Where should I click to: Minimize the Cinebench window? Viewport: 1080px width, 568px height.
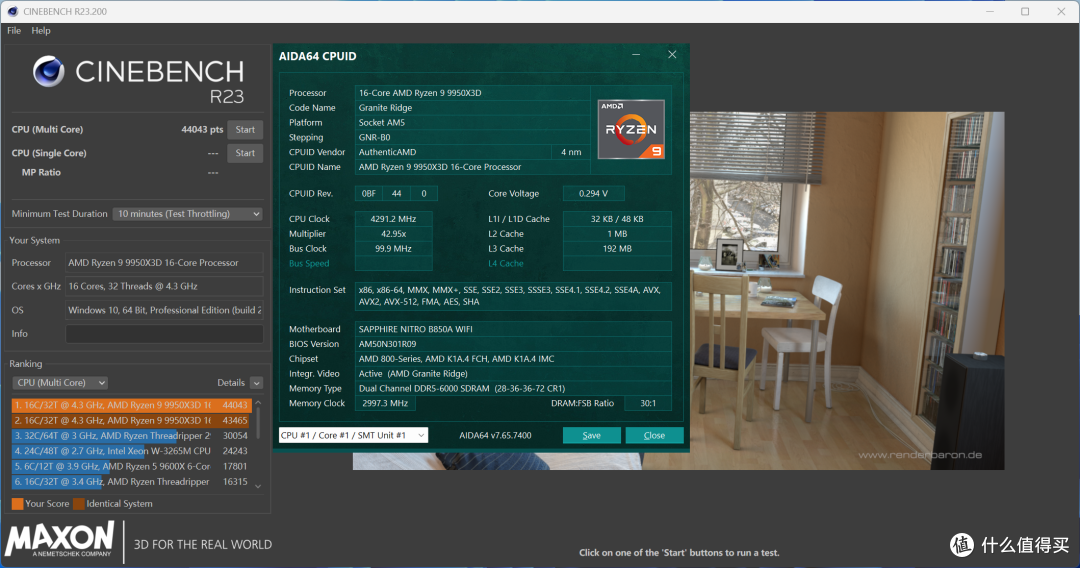point(990,11)
